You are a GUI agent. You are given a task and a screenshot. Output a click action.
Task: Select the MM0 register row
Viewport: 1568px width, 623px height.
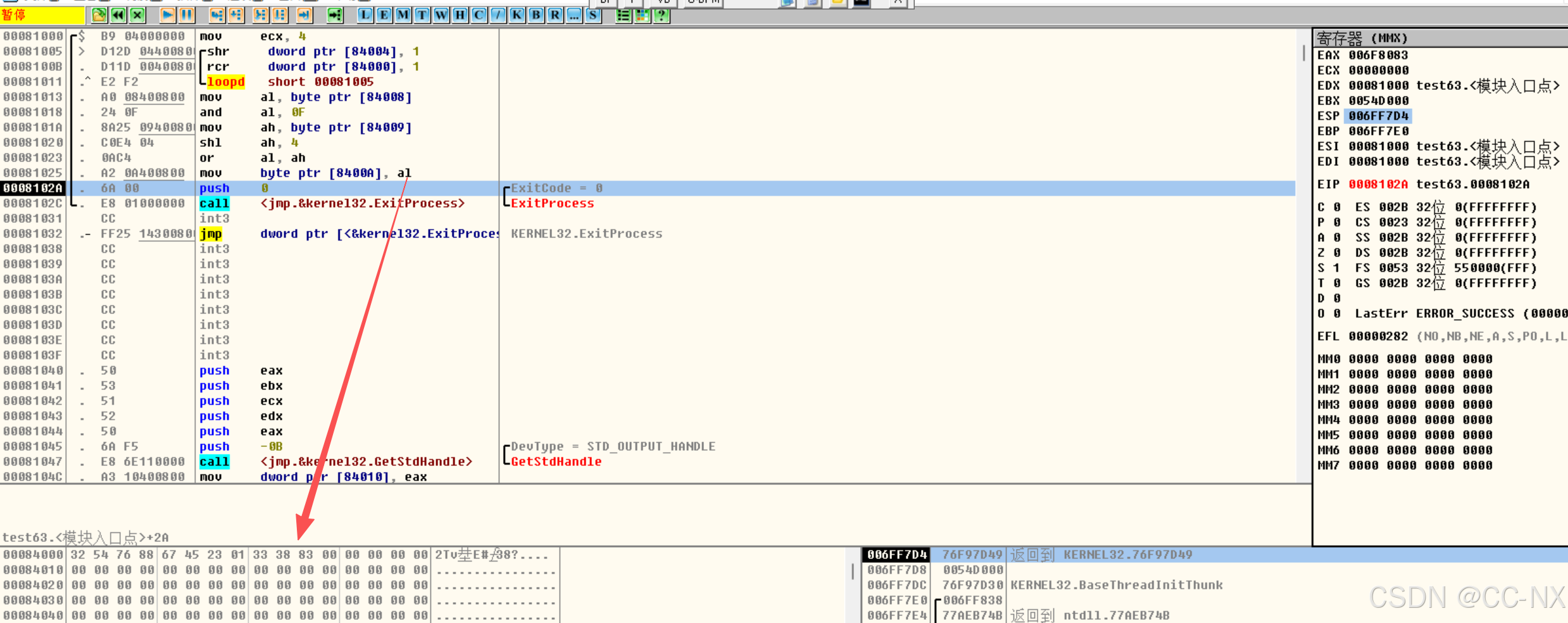click(1405, 359)
